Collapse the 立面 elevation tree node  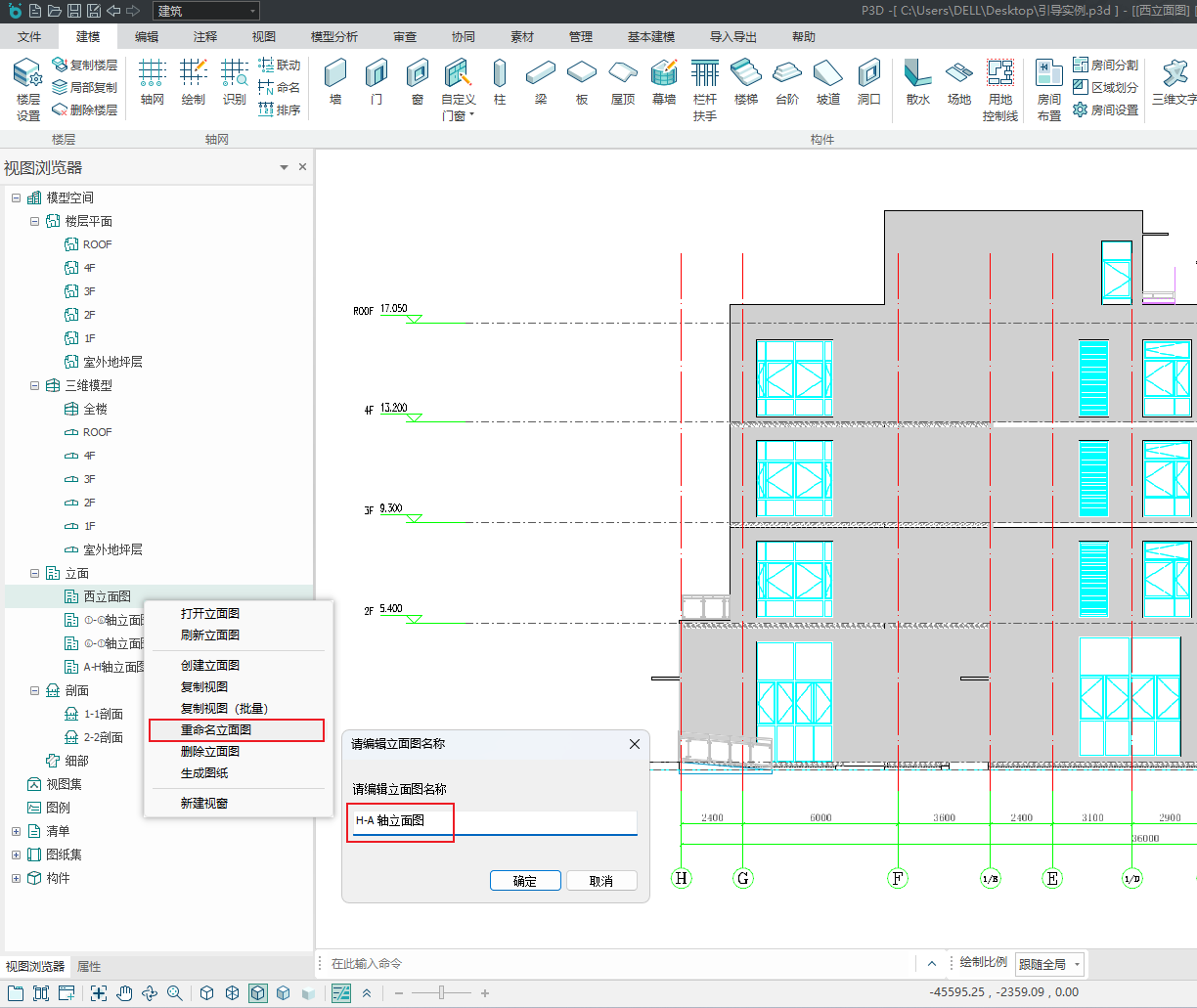(35, 573)
